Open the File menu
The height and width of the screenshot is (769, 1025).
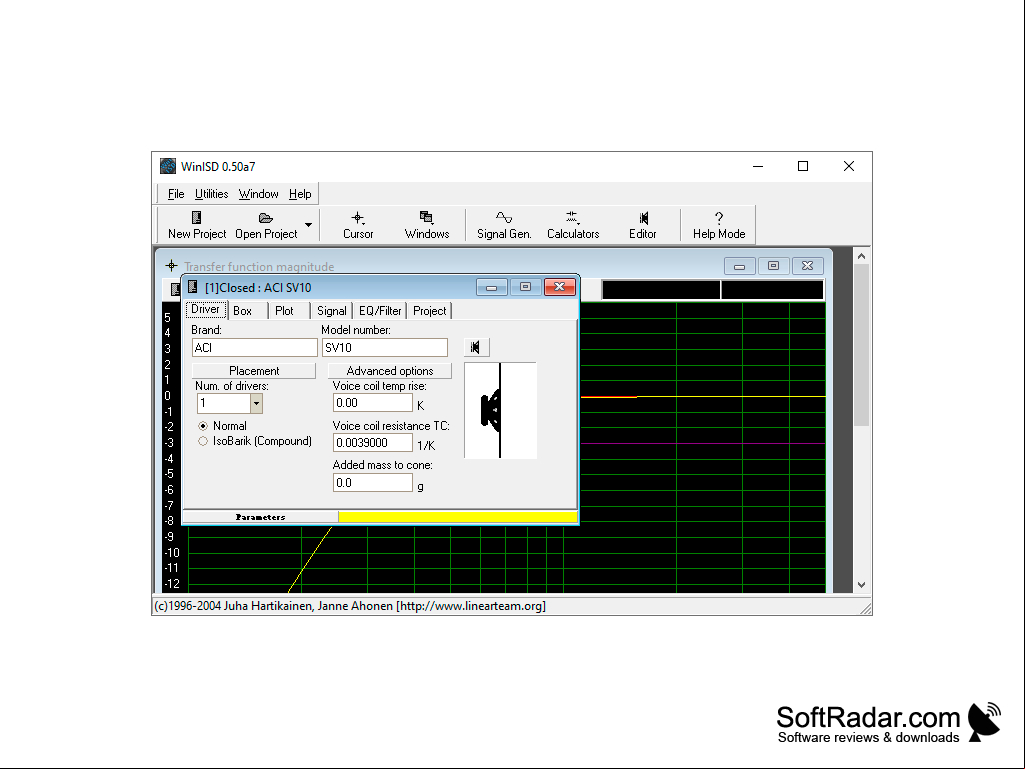pos(176,194)
